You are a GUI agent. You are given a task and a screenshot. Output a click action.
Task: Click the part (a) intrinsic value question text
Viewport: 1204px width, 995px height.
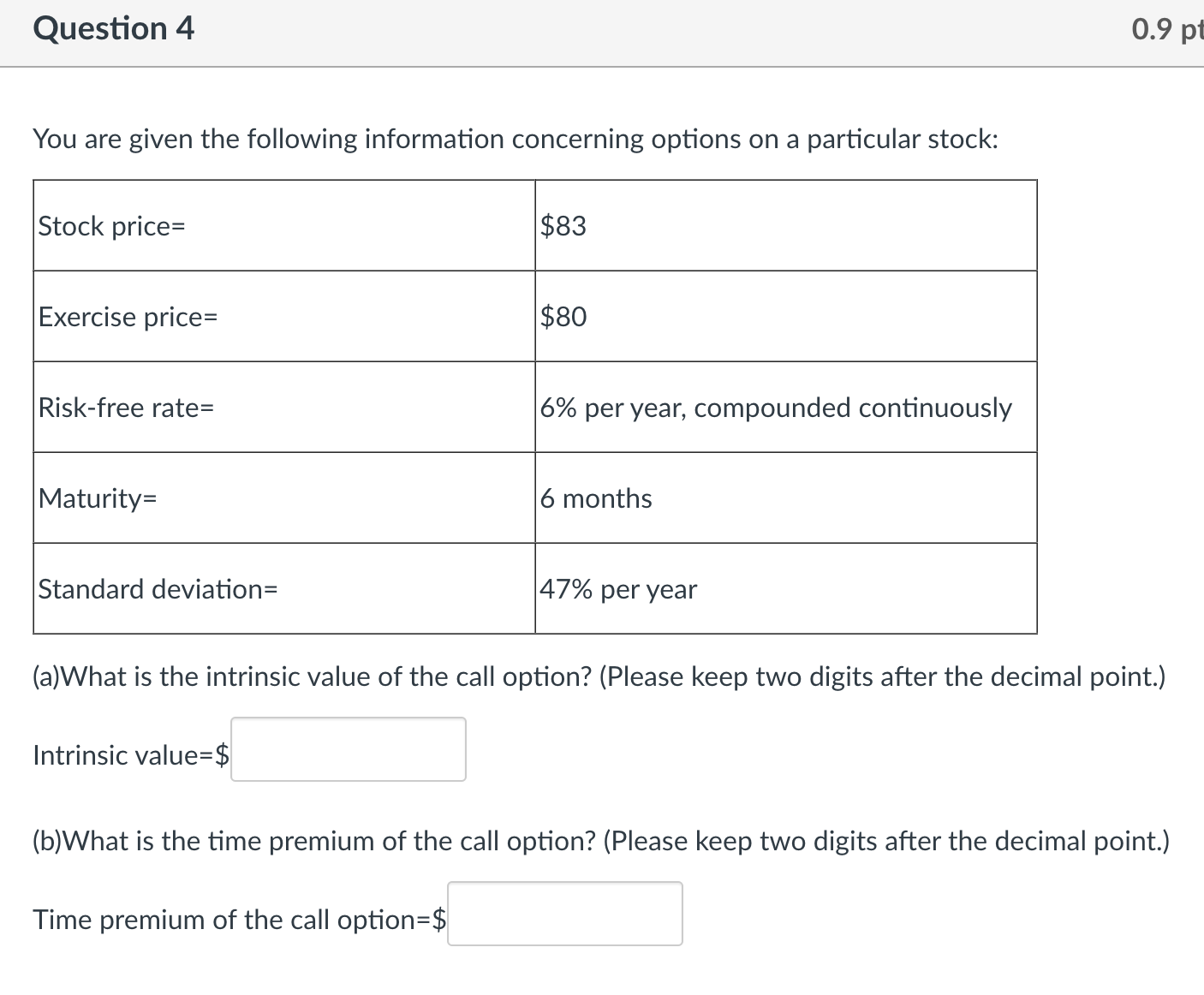pos(599,676)
